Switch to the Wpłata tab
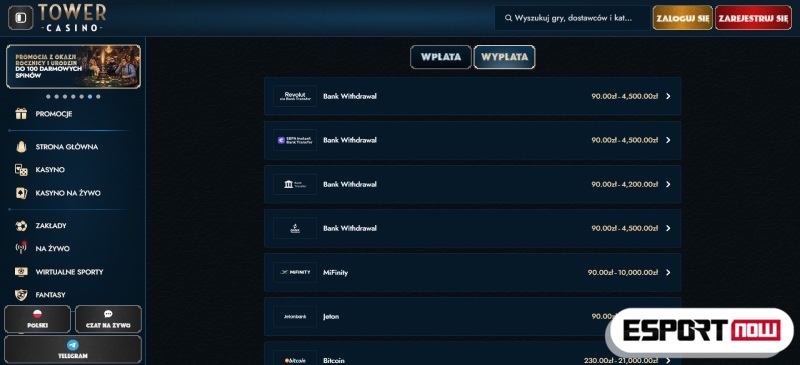 click(441, 57)
